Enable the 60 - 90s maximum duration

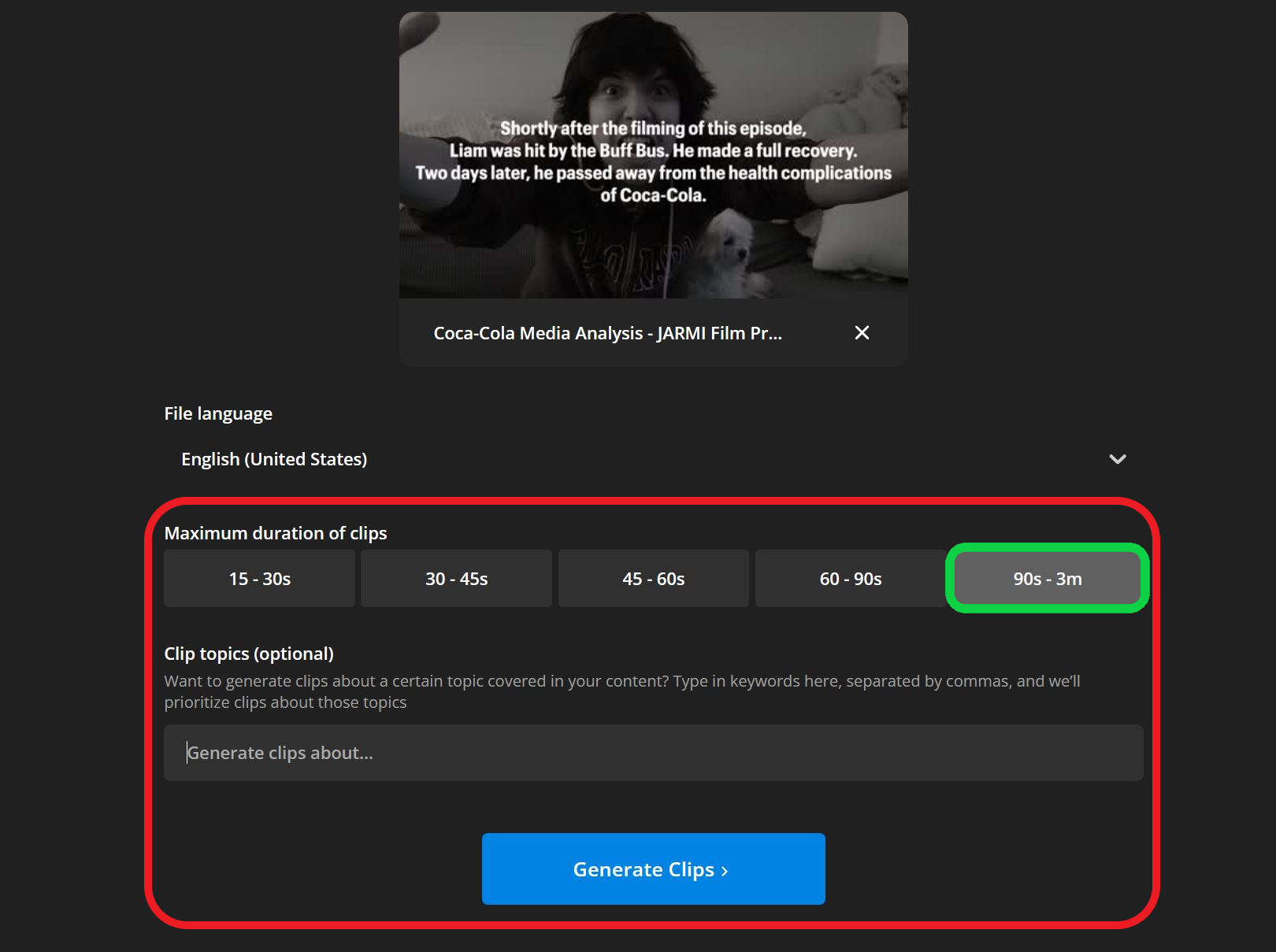tap(850, 578)
